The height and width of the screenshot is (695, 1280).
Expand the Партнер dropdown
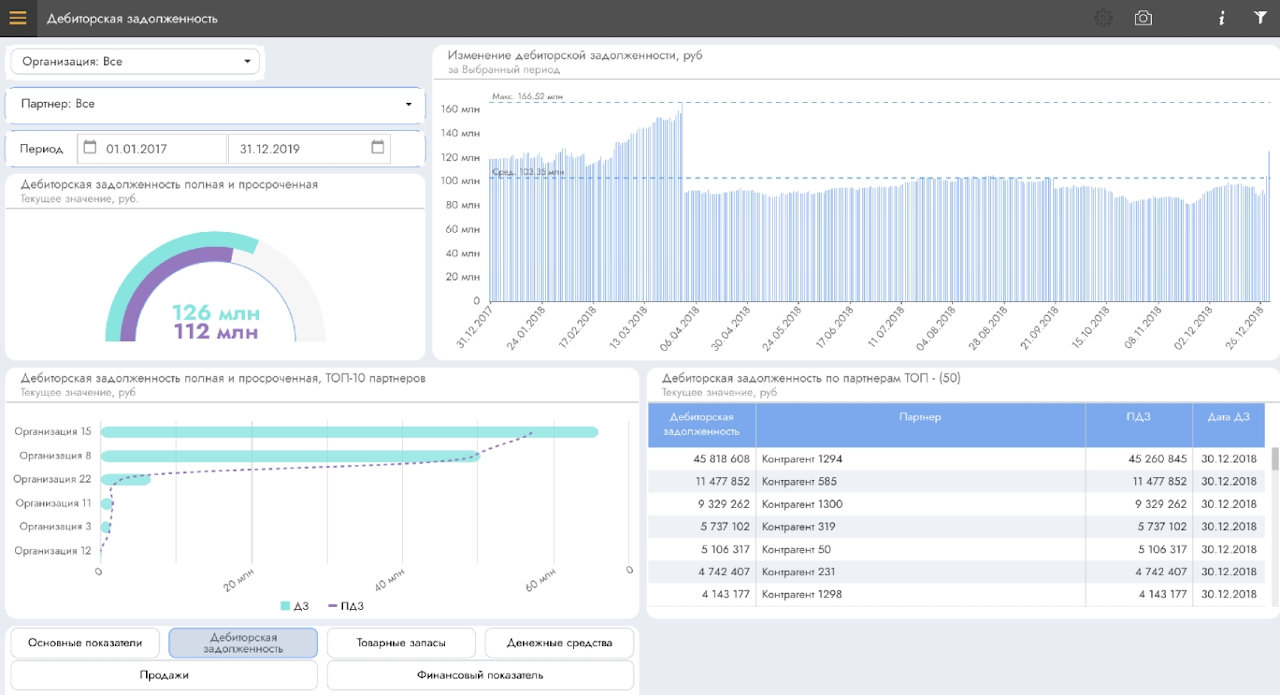point(216,104)
